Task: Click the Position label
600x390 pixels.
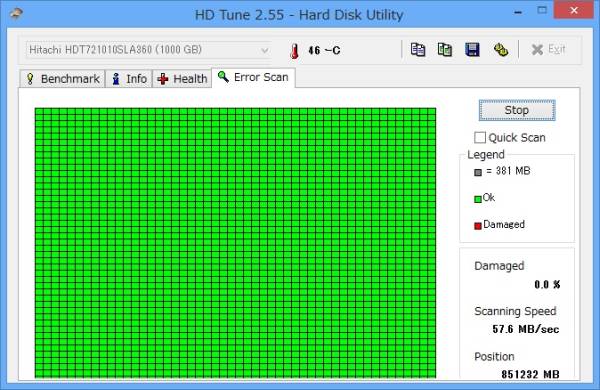Action: (x=494, y=356)
